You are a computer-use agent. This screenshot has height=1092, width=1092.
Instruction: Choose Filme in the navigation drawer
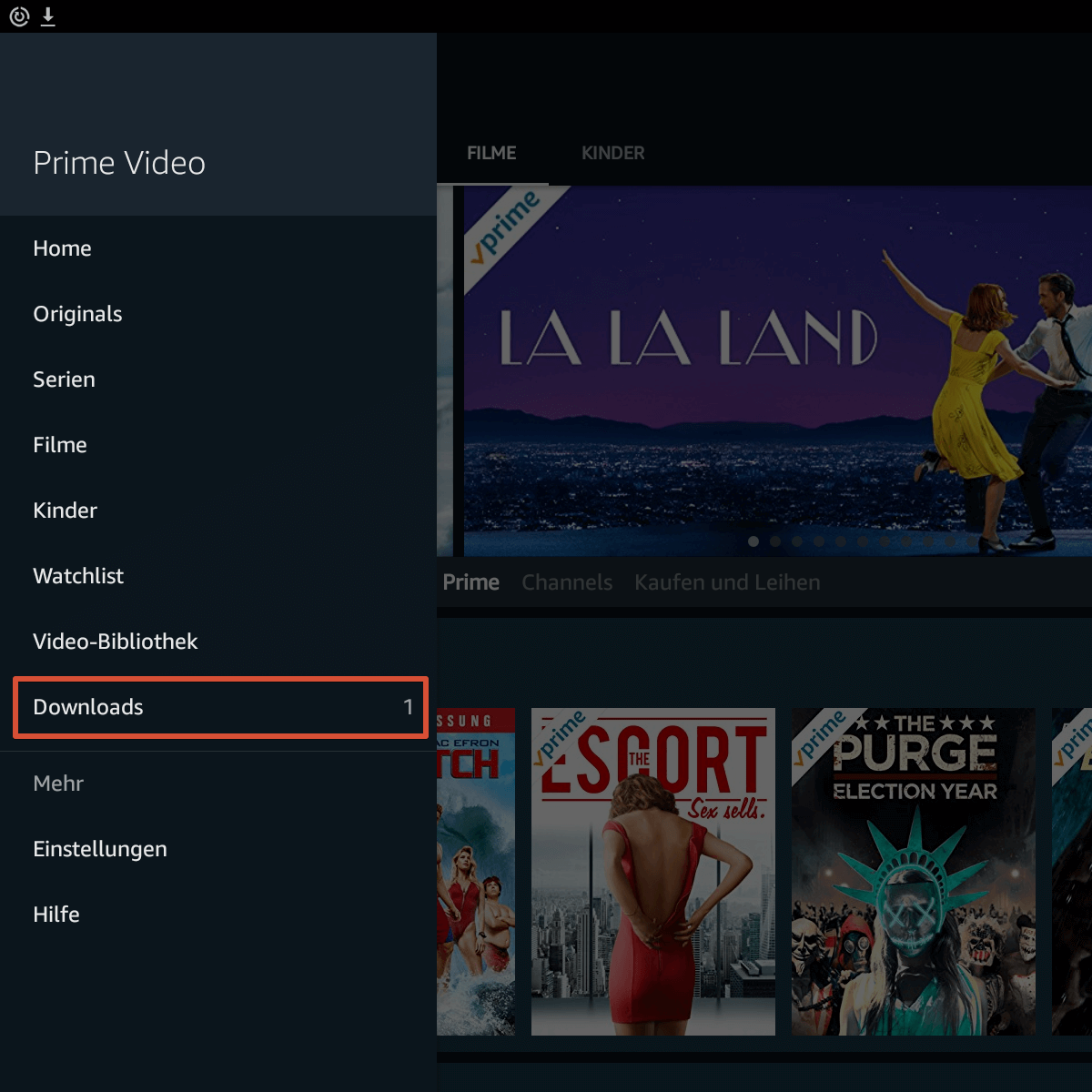point(218,445)
